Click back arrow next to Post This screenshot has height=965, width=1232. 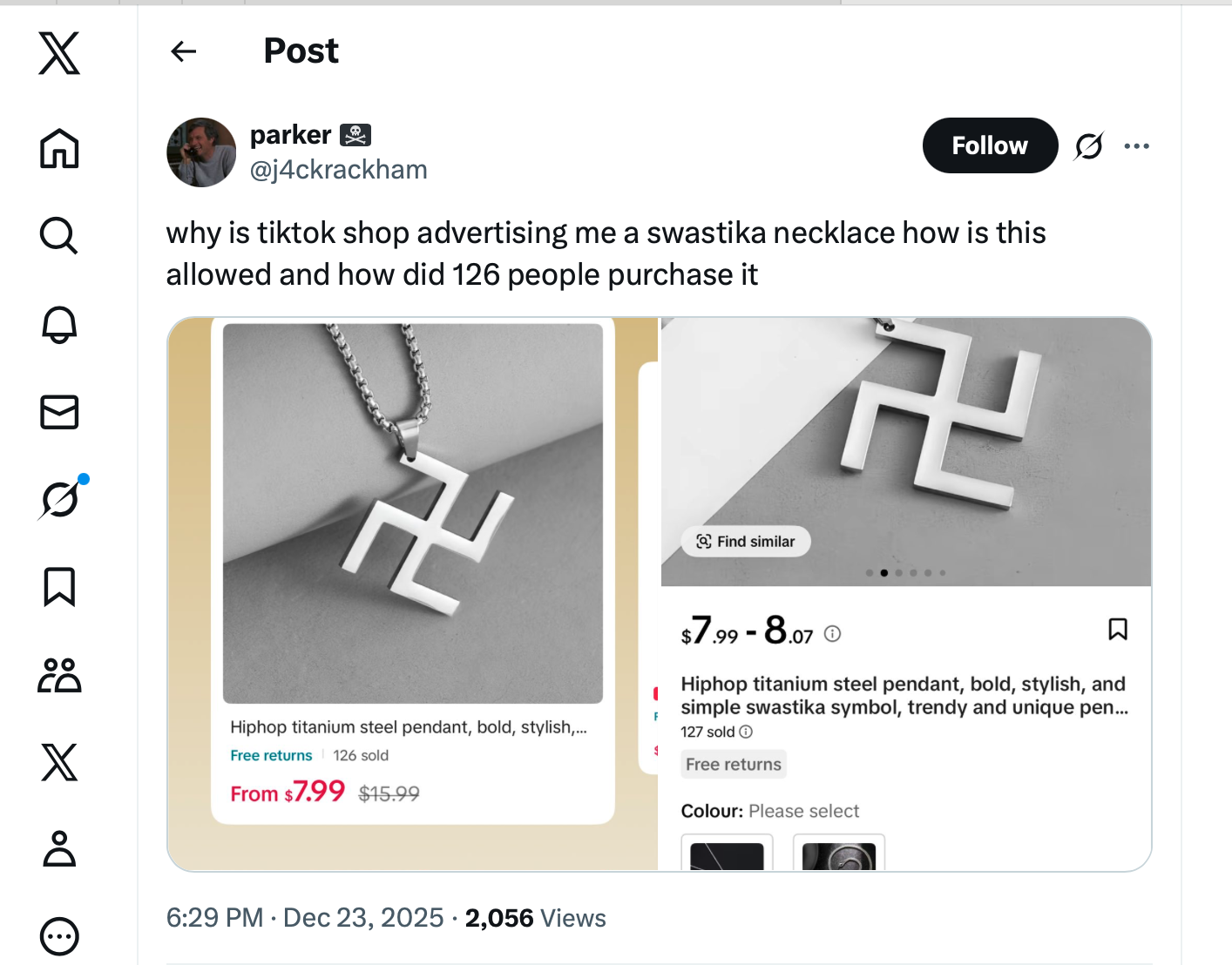click(x=184, y=51)
